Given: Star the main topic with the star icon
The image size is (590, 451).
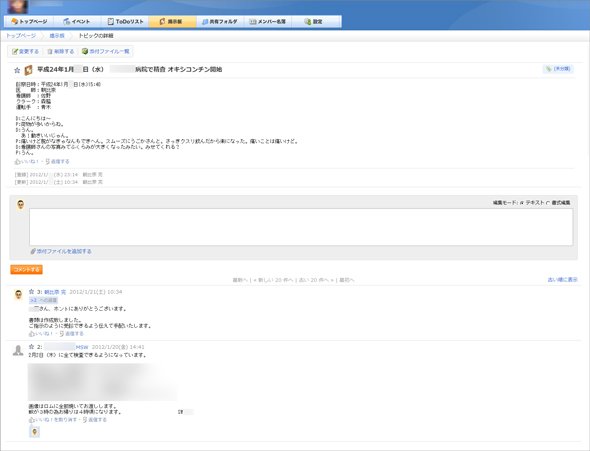Looking at the screenshot, I should coord(17,70).
